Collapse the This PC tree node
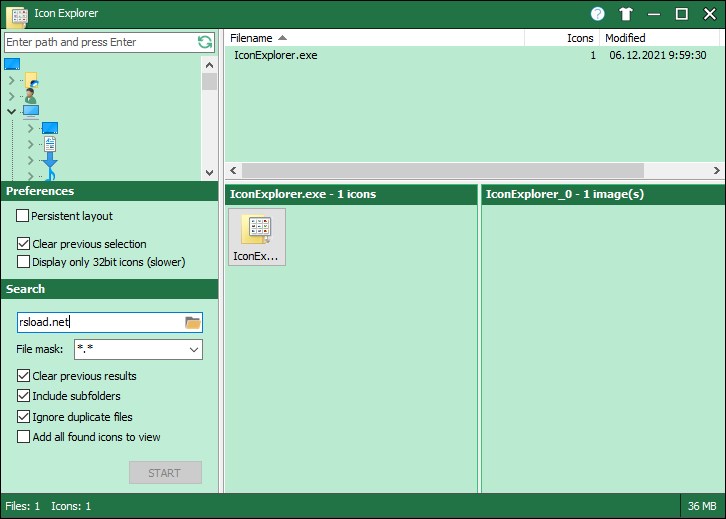The width and height of the screenshot is (726, 519). click(x=12, y=112)
